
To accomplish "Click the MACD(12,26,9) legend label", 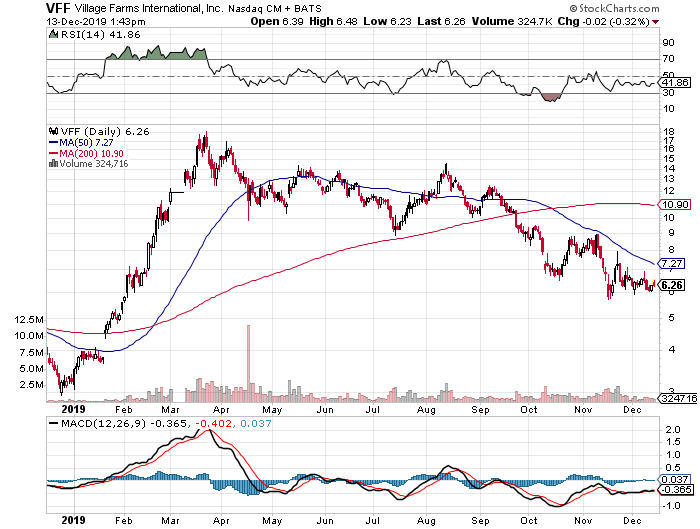I will (x=103, y=423).
